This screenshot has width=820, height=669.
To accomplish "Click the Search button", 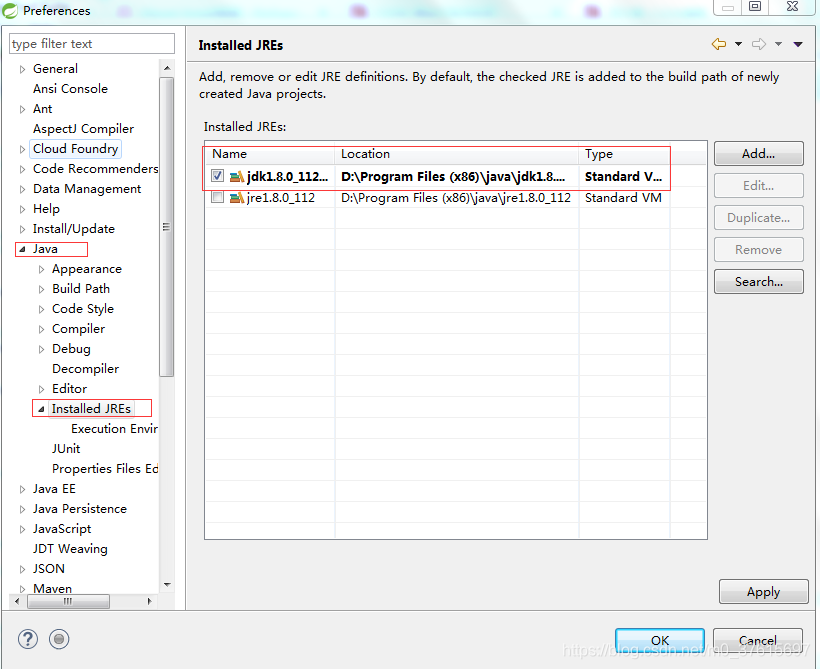I will [758, 281].
